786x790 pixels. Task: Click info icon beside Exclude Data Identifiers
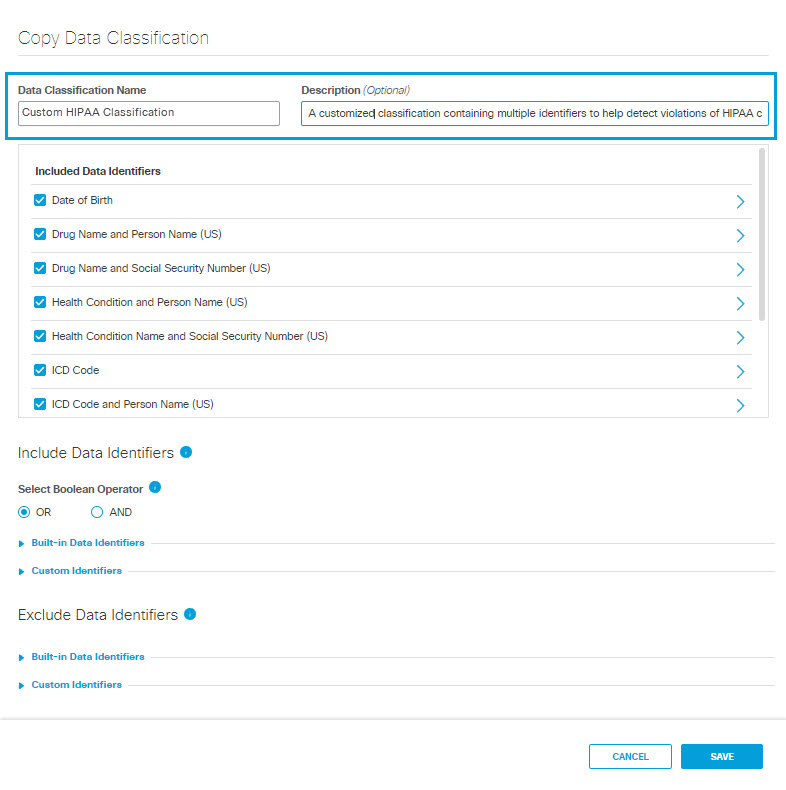click(190, 614)
